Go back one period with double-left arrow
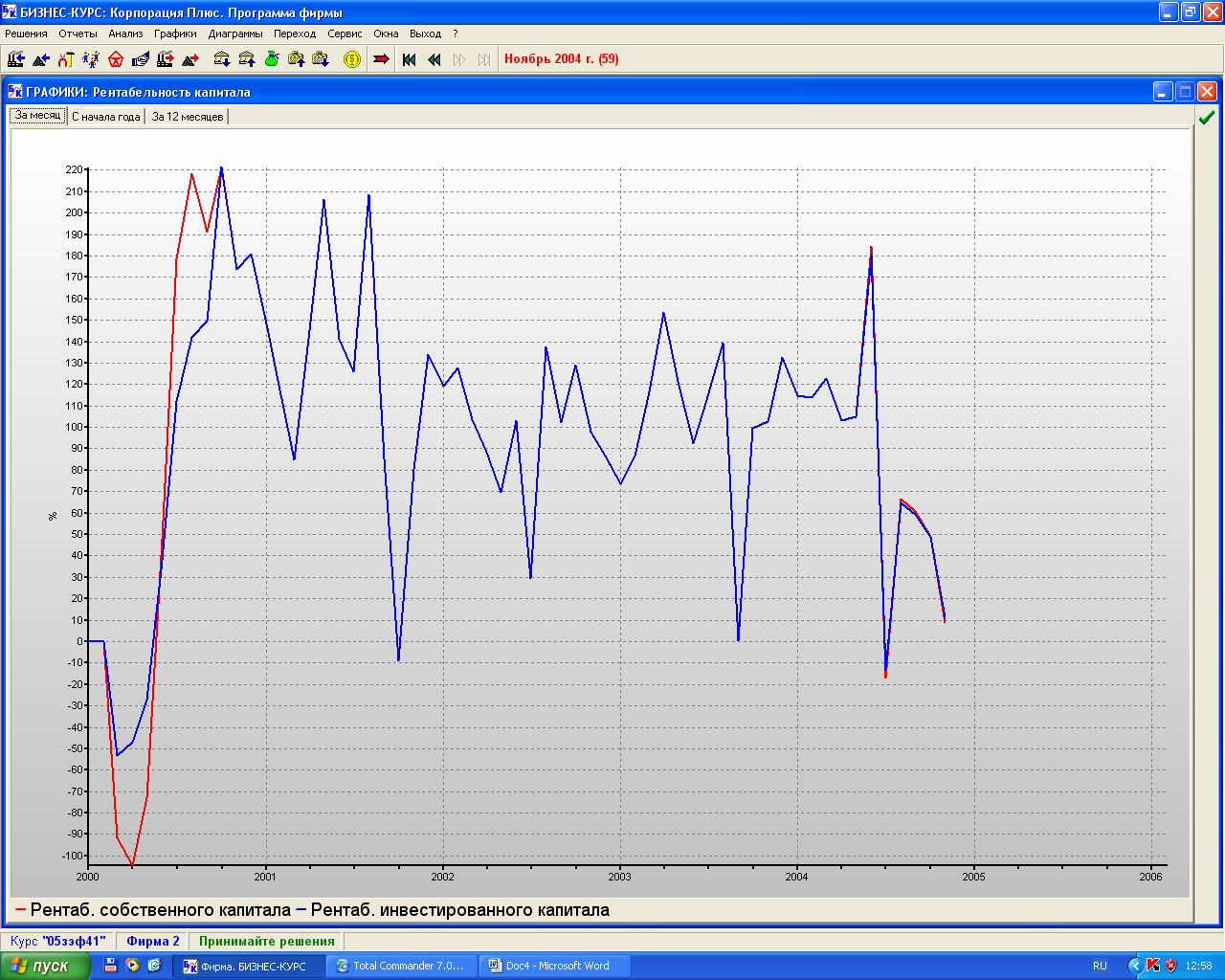 (434, 59)
